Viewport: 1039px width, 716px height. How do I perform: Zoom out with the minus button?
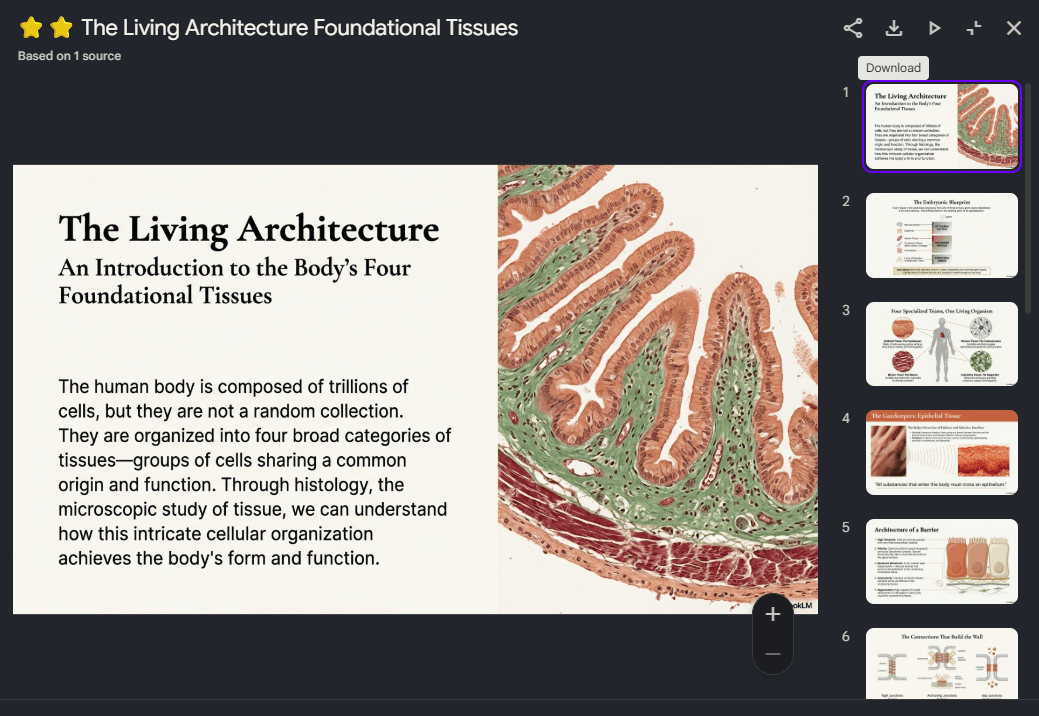772,654
